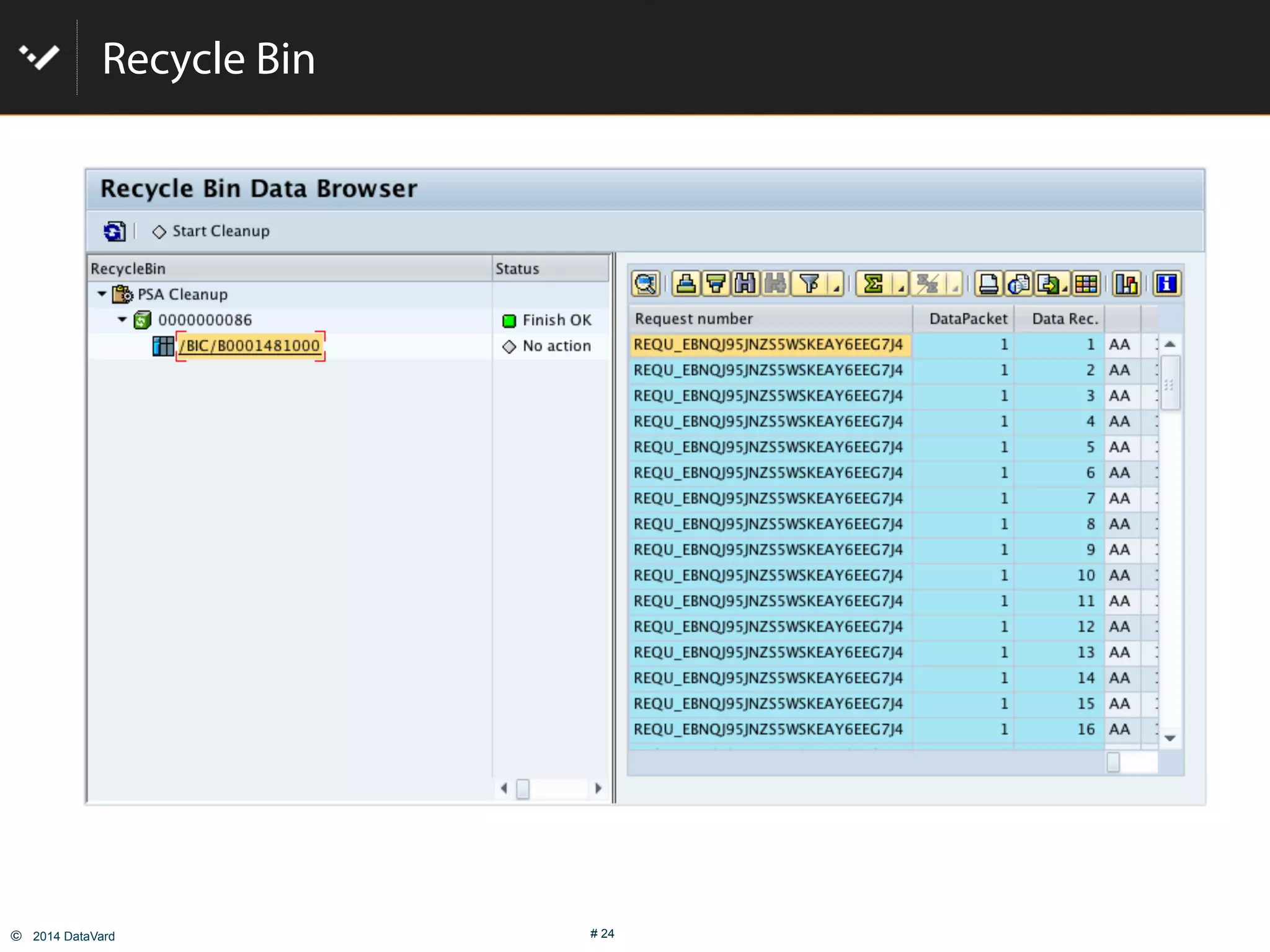Click the Sort Ascending toolbar icon

686,284
